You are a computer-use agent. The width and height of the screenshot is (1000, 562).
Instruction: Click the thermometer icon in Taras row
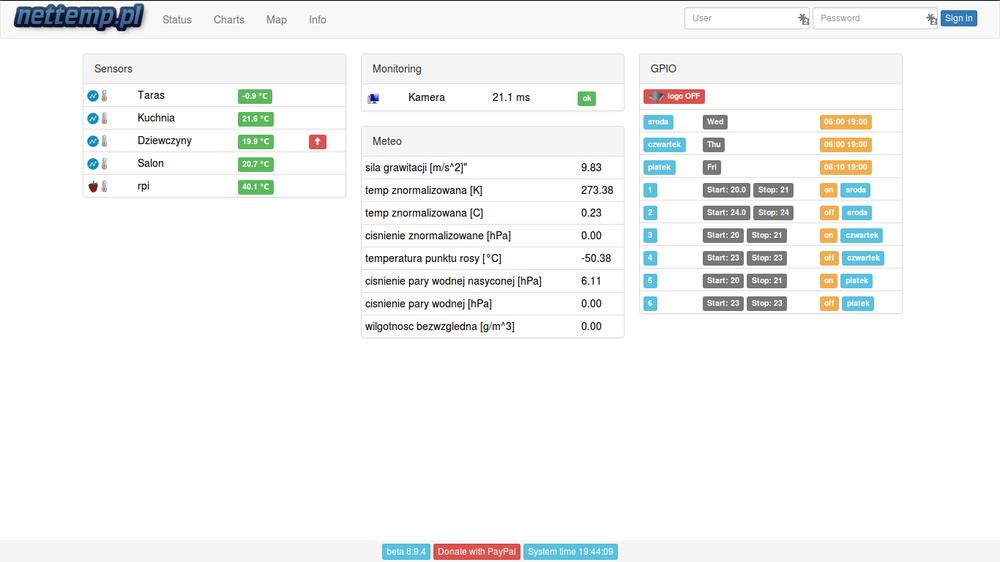pos(105,96)
